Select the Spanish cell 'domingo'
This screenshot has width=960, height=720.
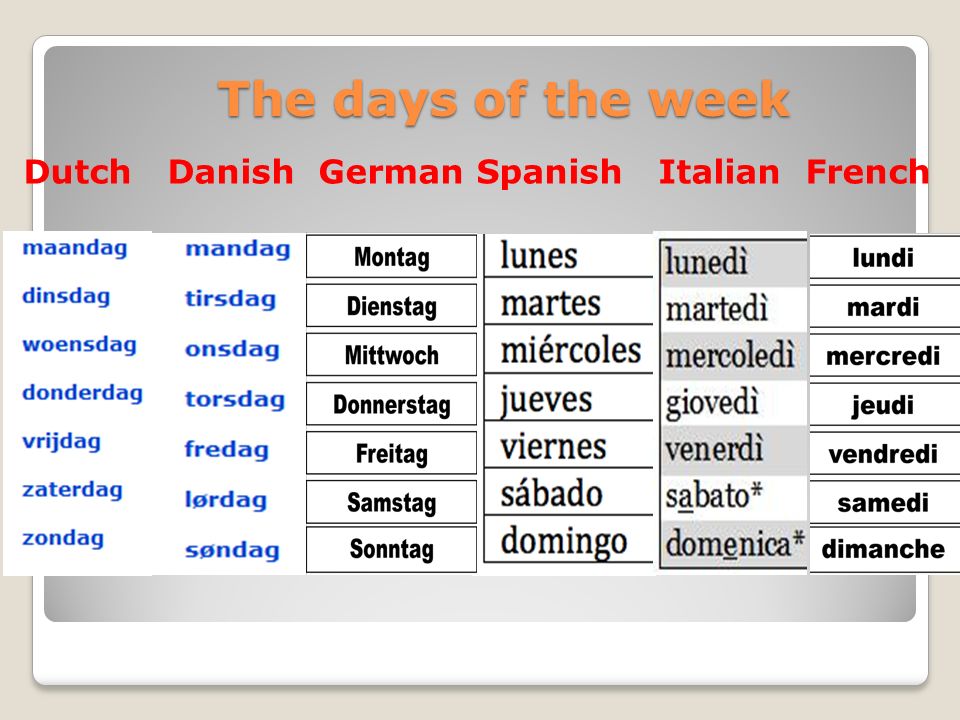pos(568,541)
